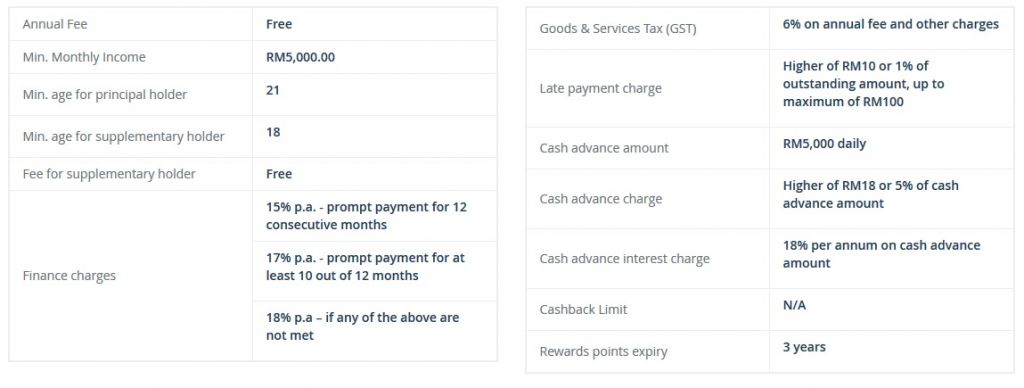This screenshot has width=1024, height=388.
Task: Select the 15% p.a. prompt payment text
Action: [366, 216]
